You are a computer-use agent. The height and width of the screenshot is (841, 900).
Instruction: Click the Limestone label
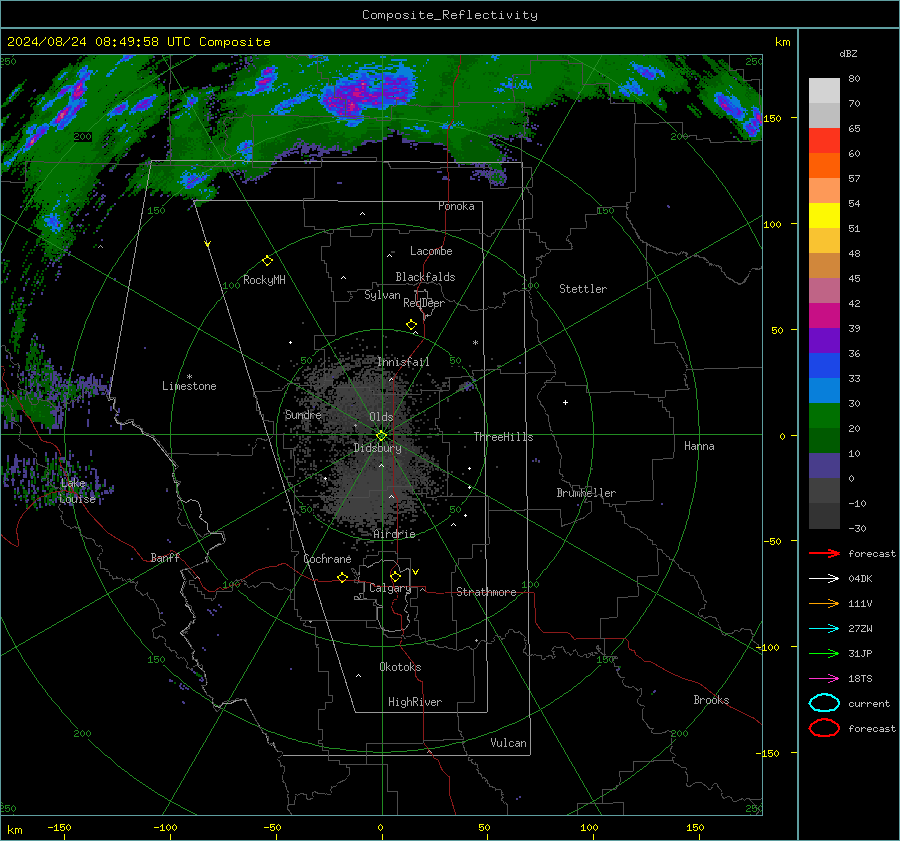pos(189,386)
